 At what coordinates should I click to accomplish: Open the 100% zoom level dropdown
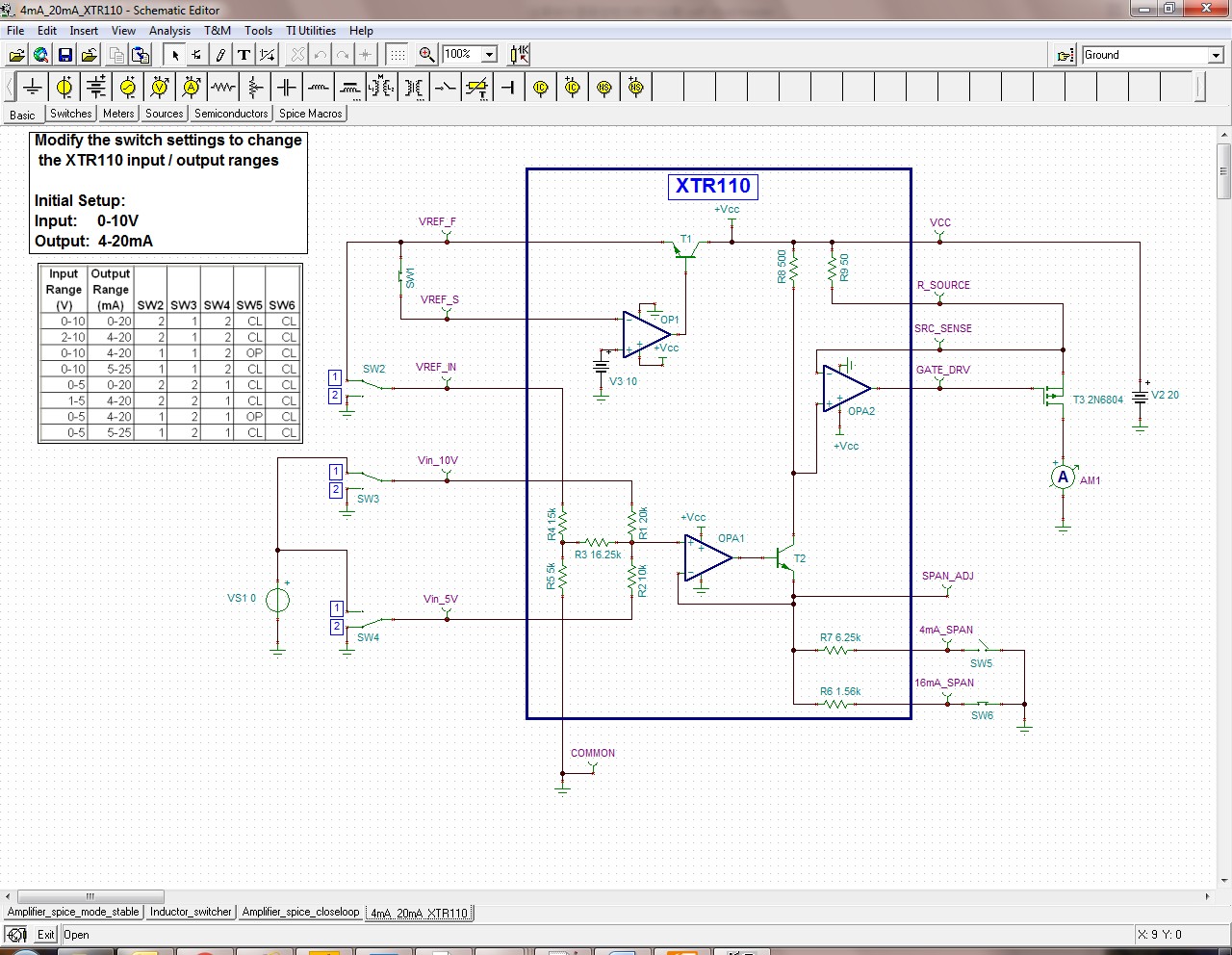pos(489,55)
